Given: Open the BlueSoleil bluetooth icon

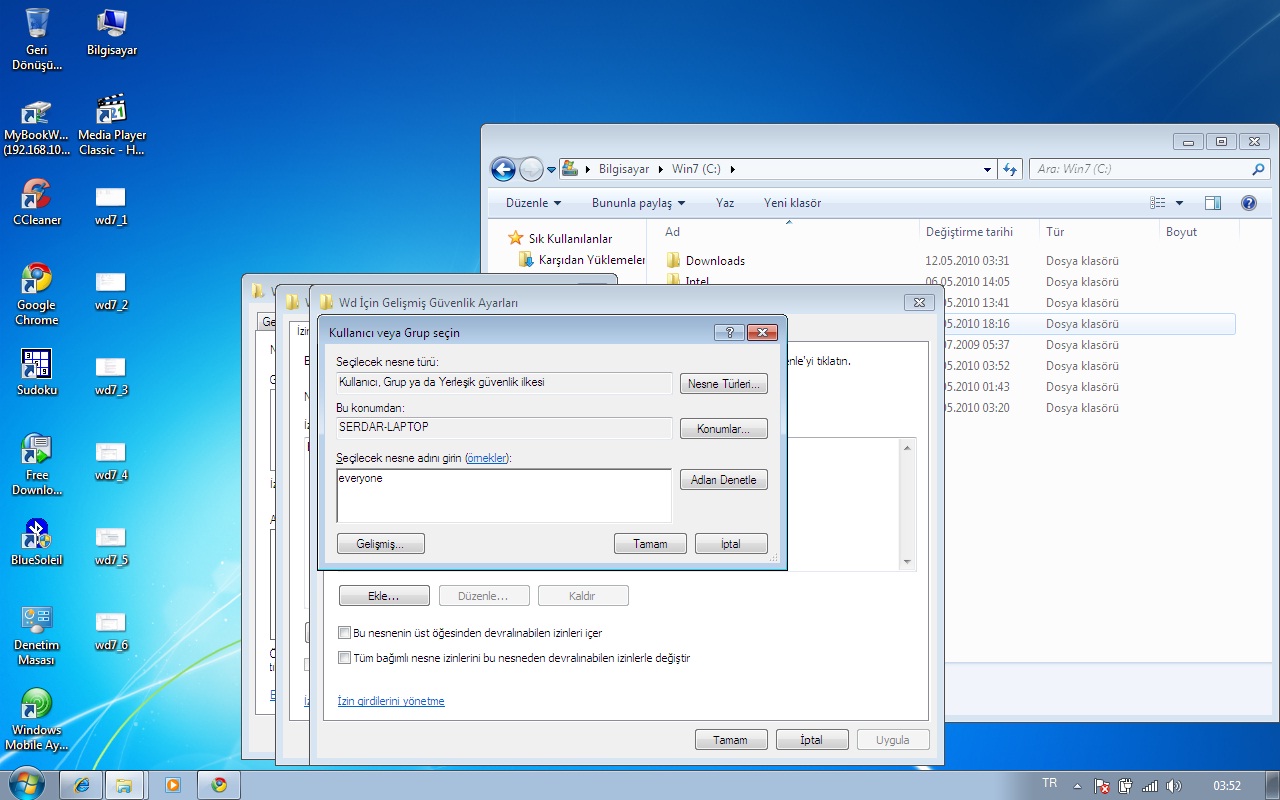Looking at the screenshot, I should coord(37,542).
